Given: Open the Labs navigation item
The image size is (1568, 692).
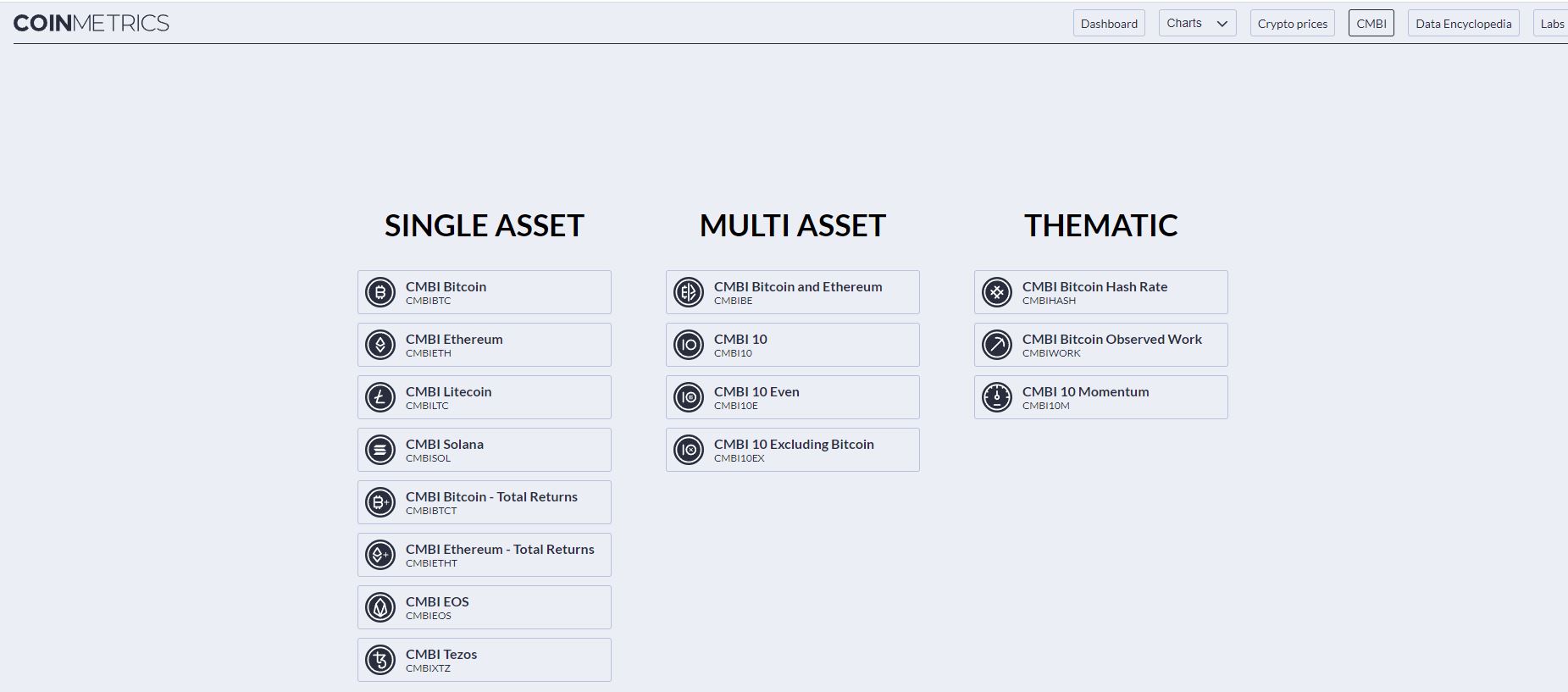Looking at the screenshot, I should click(x=1552, y=23).
